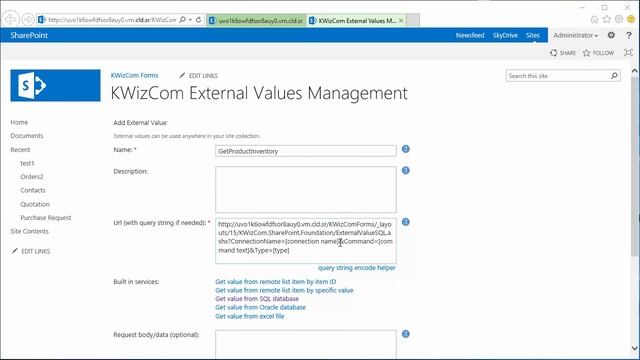The height and width of the screenshot is (360, 640).
Task: Click the Recent heading in left navigation
Action: 20,149
